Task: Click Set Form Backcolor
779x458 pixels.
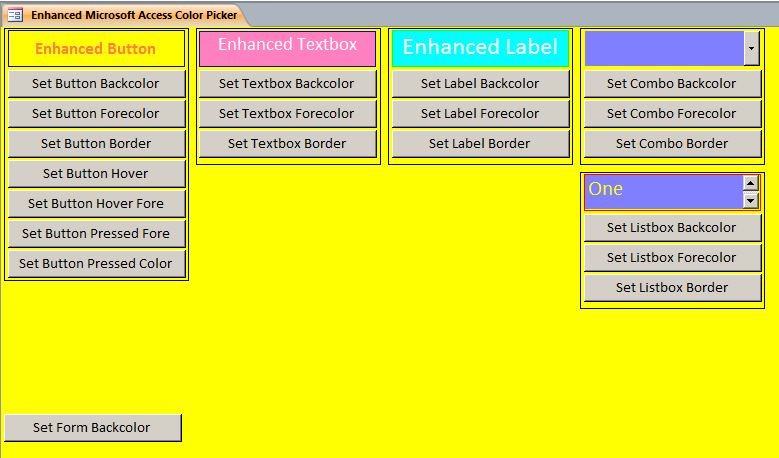Action: click(93, 428)
